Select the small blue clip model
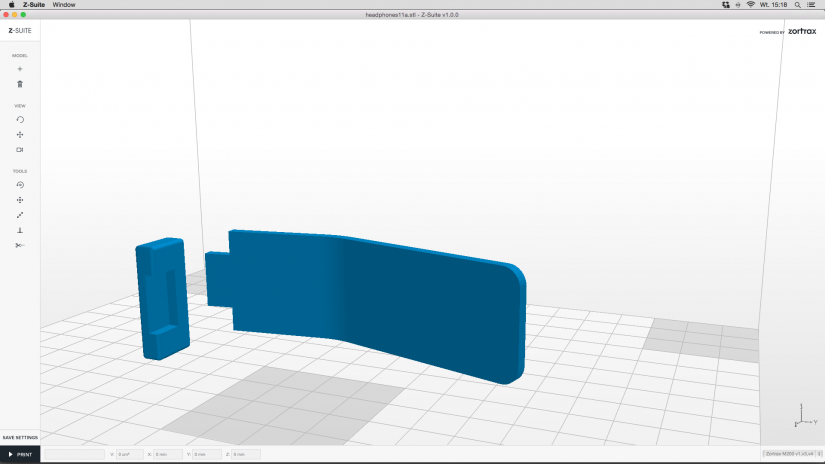This screenshot has width=825, height=464. 163,298
